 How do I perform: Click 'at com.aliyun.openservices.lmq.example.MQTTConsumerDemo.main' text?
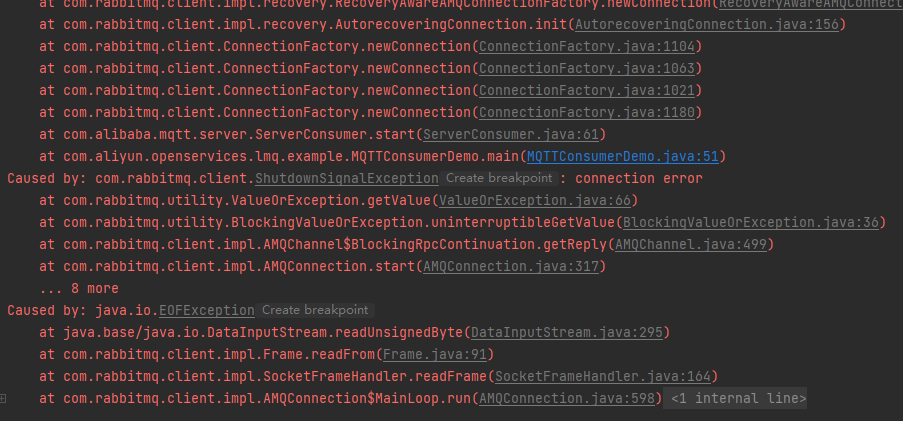(x=279, y=157)
